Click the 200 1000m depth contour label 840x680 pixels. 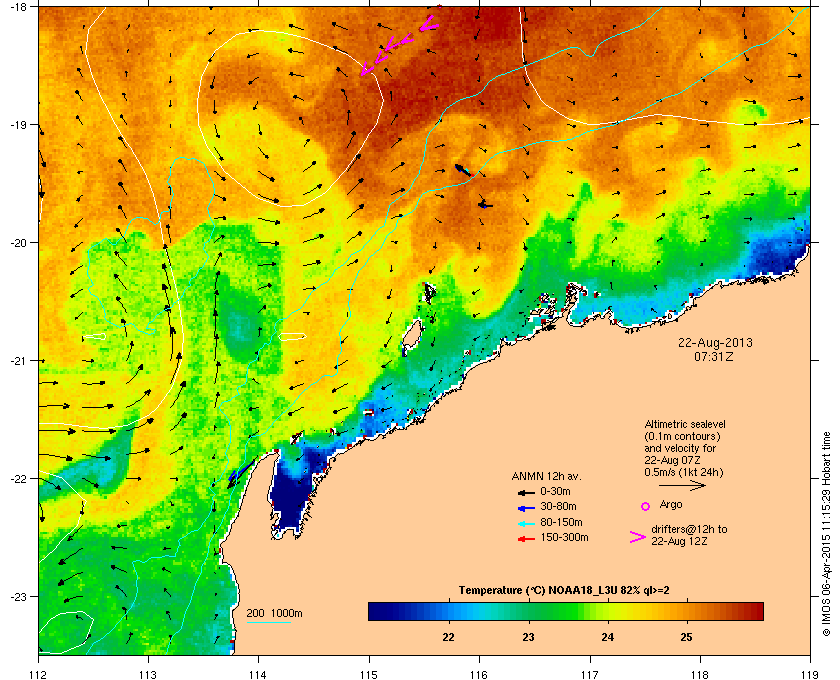pyautogui.click(x=274, y=614)
